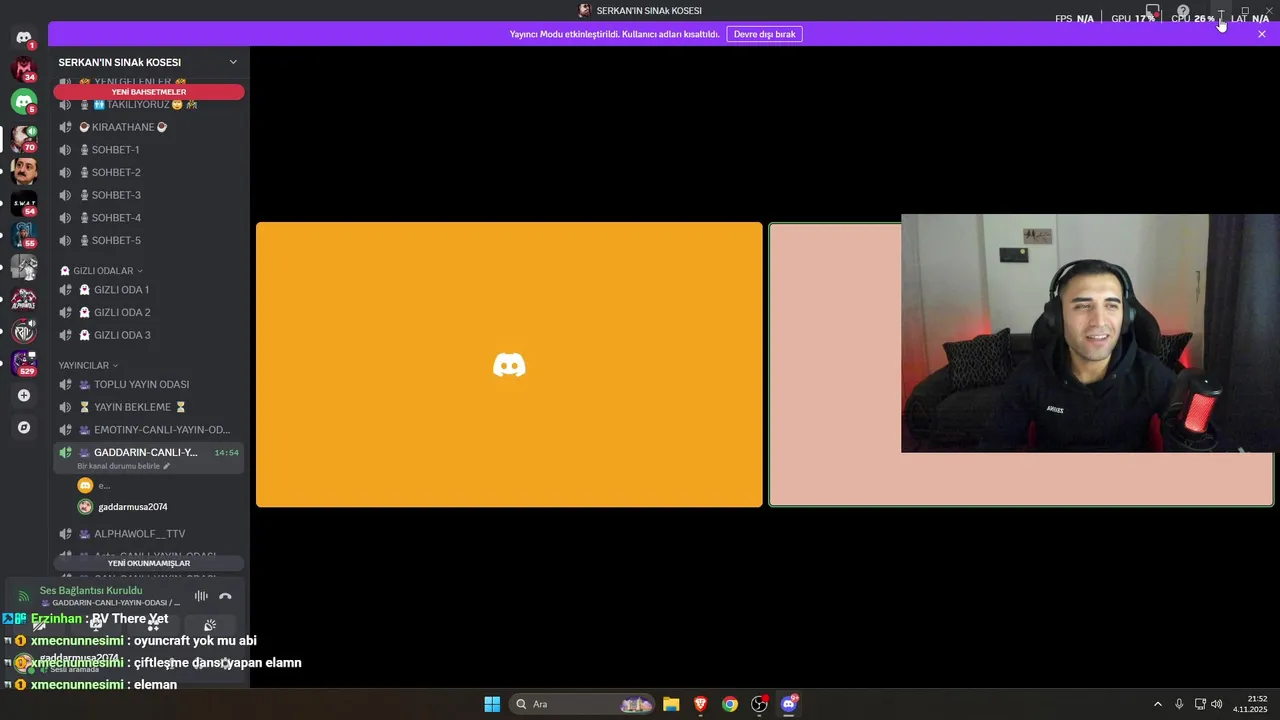Open OBS Studio from the taskbar
Viewport: 1280px width, 720px height.
point(759,704)
